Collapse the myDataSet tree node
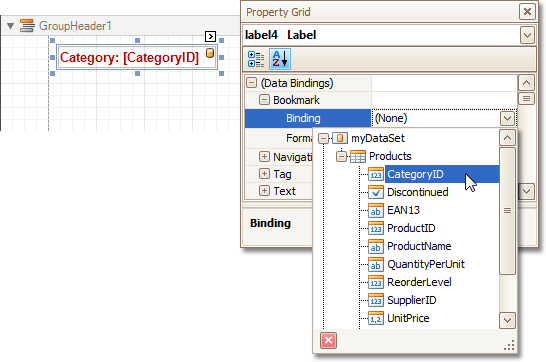The height and width of the screenshot is (362, 546). pyautogui.click(x=323, y=139)
